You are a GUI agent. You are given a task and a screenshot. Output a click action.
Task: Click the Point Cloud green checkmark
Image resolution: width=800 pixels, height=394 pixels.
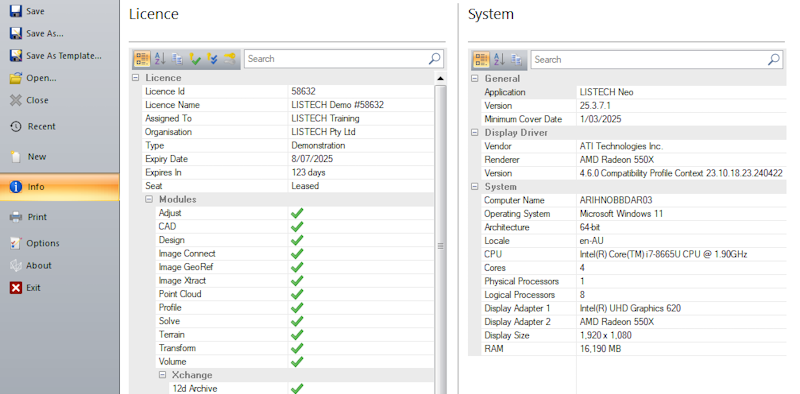tap(297, 294)
